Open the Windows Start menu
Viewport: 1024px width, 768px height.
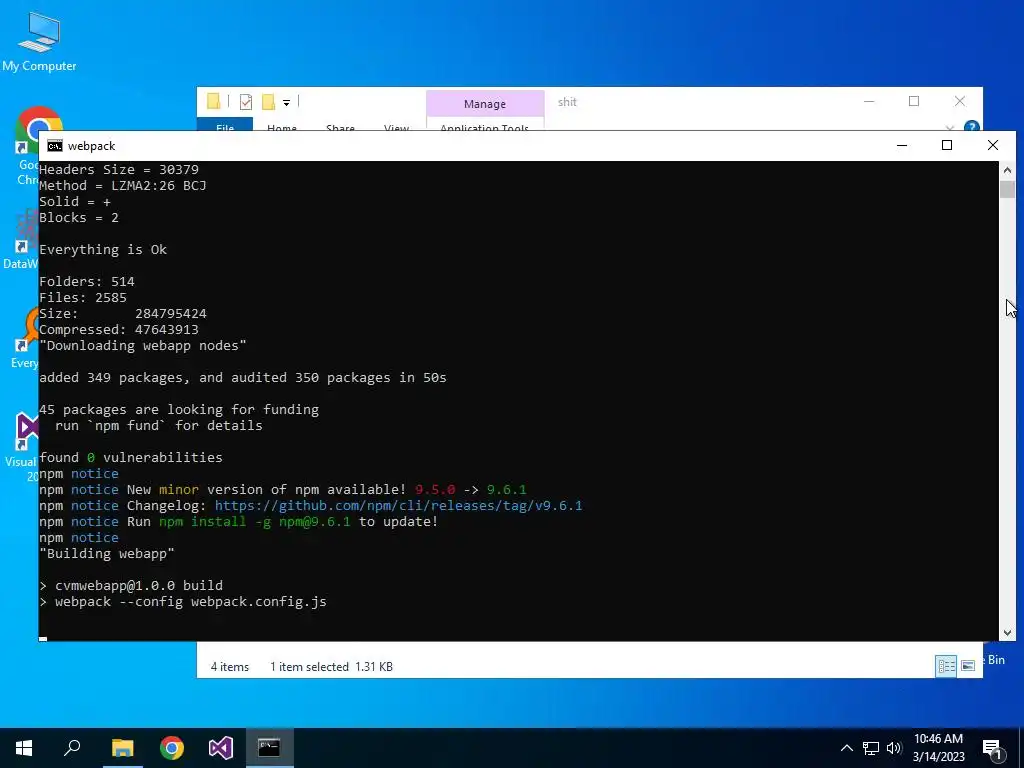tap(24, 748)
